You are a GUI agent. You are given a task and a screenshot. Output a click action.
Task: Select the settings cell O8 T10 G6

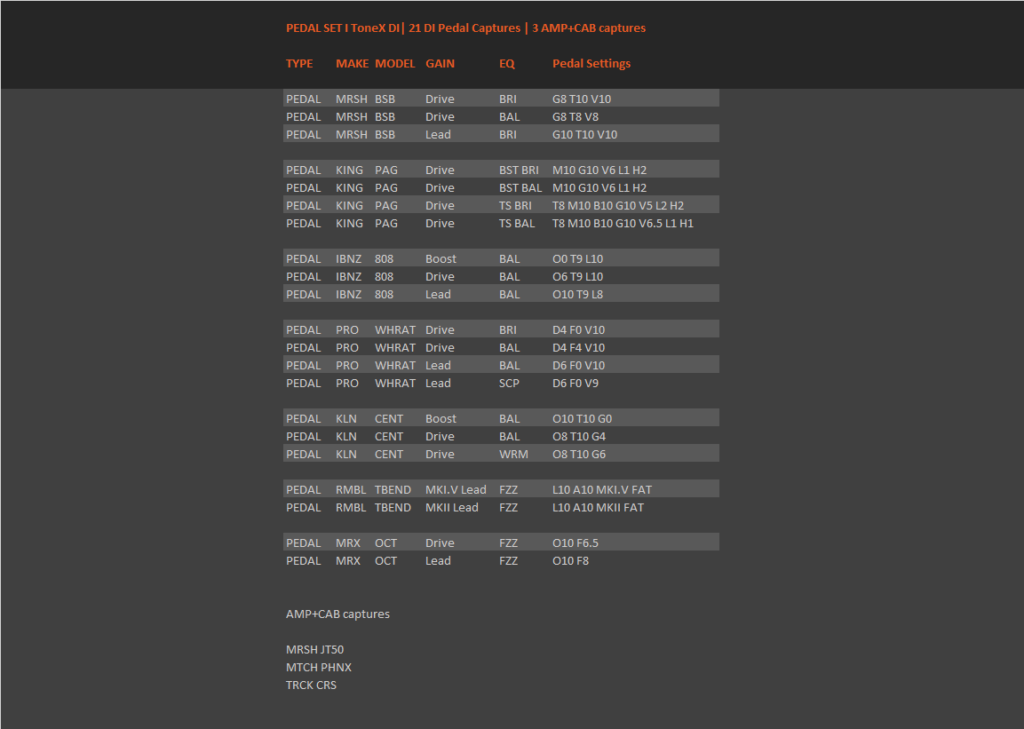[x=579, y=454]
